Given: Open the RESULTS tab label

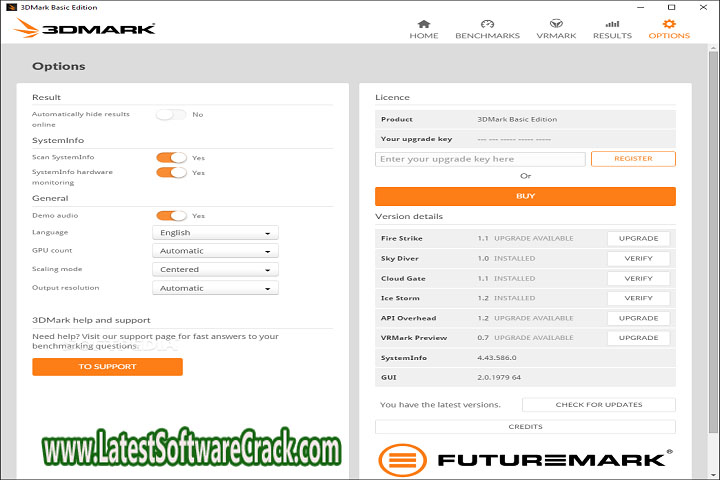Looking at the screenshot, I should [612, 36].
